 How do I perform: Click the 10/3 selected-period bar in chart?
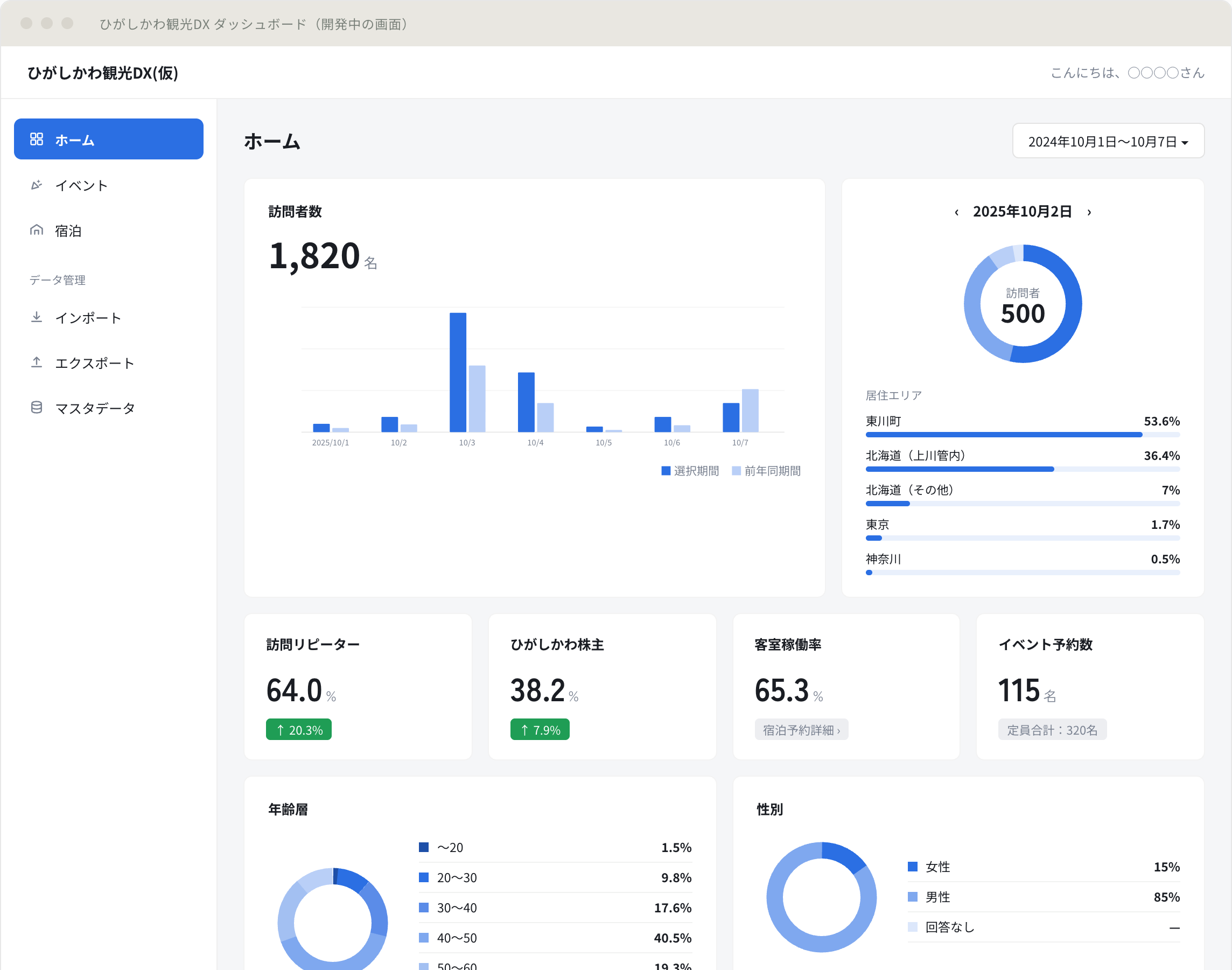point(458,373)
